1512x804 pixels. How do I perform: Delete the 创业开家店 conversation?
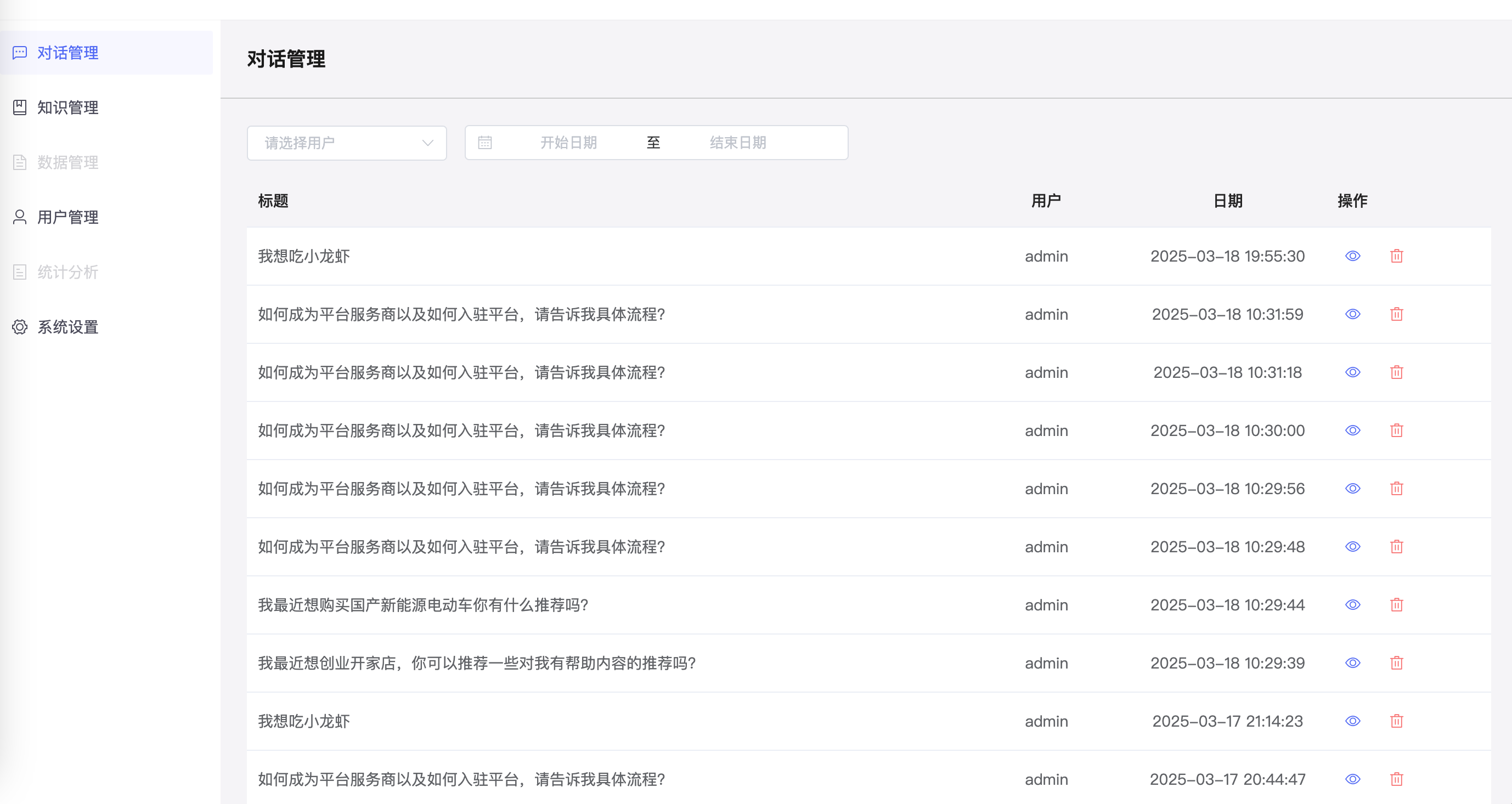[x=1396, y=663]
